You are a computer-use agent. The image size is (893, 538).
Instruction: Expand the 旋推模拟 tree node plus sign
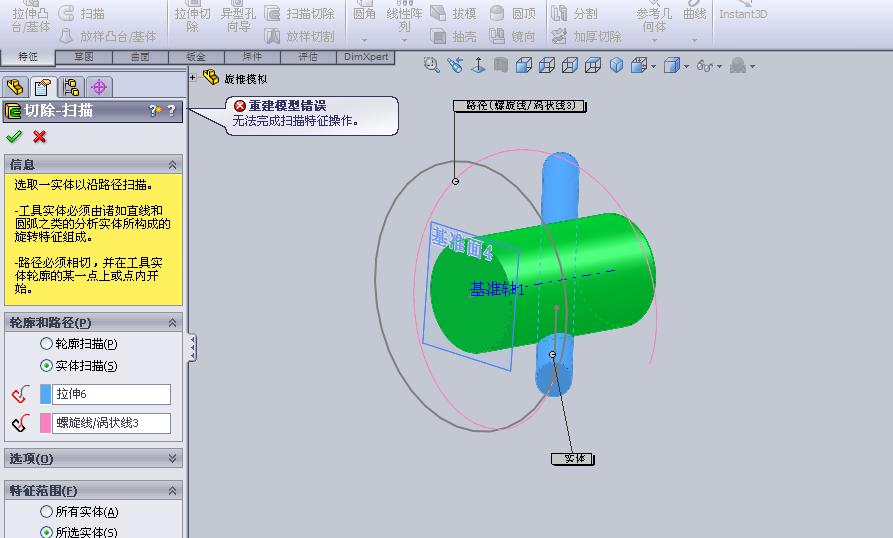click(192, 77)
